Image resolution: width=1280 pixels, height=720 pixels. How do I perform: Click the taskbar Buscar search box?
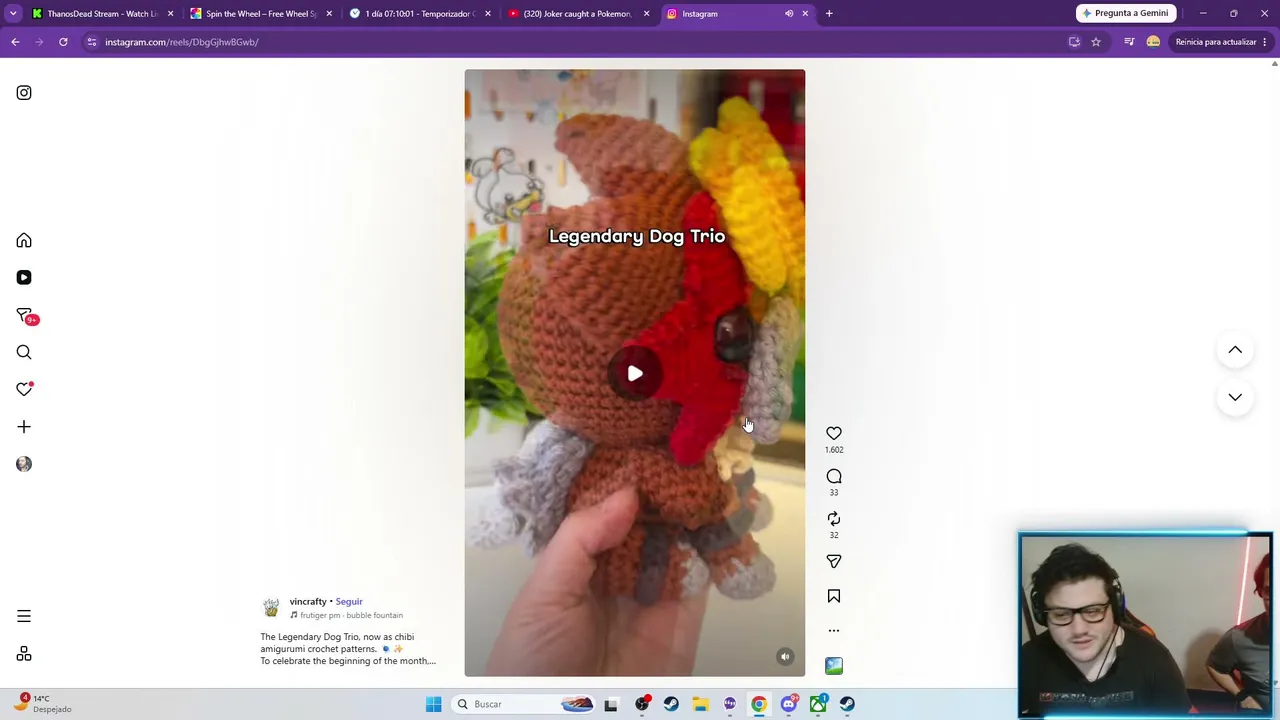click(524, 704)
